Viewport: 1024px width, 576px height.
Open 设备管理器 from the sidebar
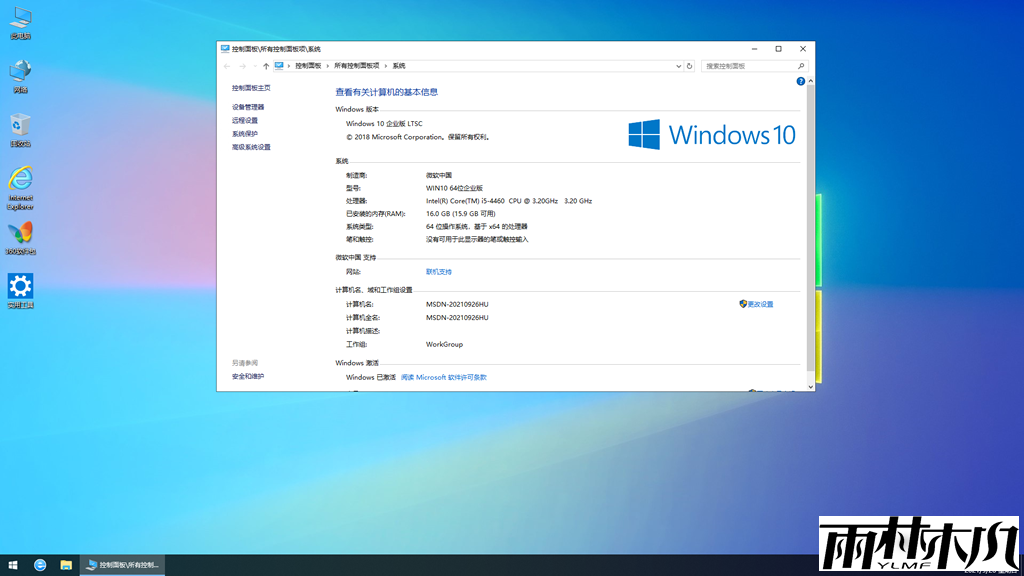pyautogui.click(x=246, y=106)
